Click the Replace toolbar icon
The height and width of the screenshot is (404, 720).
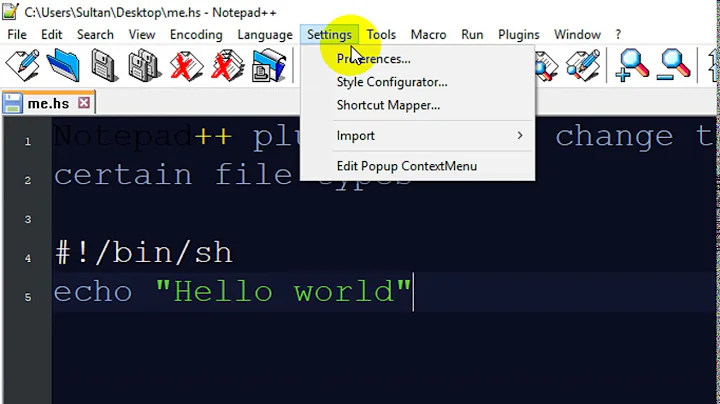point(583,66)
